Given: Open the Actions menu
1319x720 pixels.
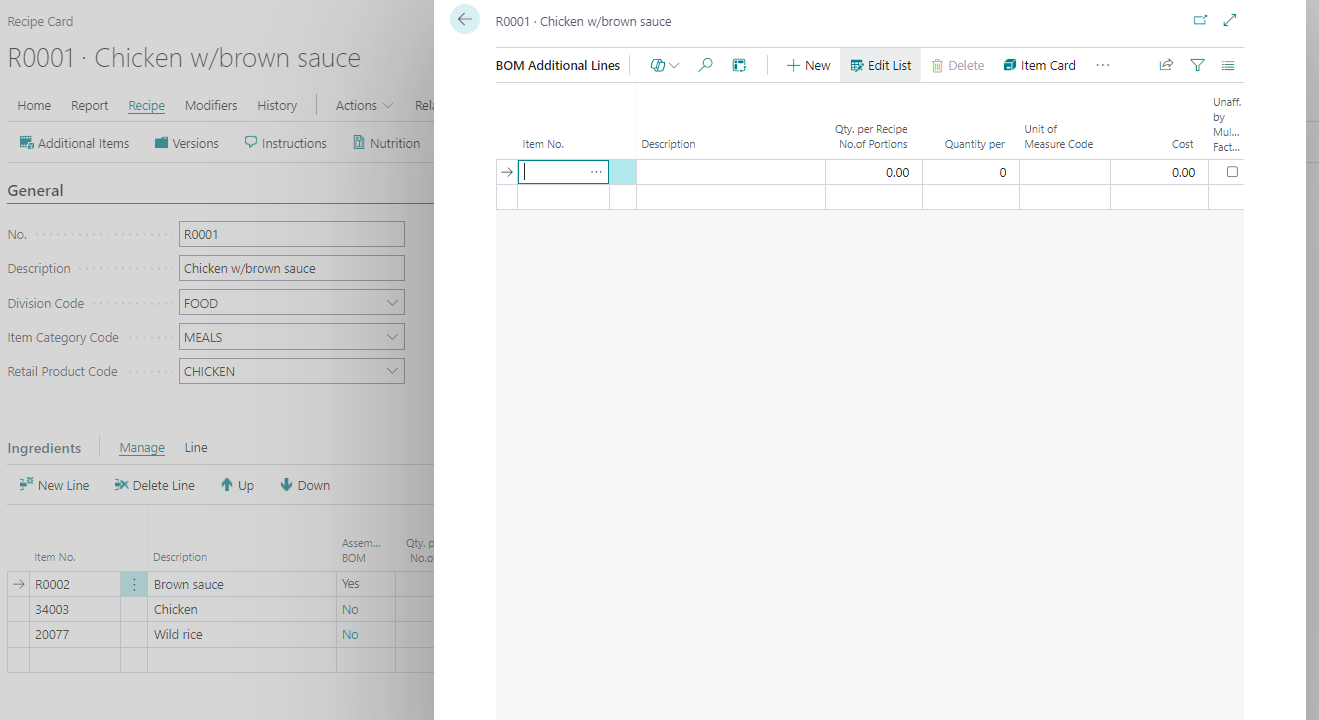Looking at the screenshot, I should [x=364, y=105].
